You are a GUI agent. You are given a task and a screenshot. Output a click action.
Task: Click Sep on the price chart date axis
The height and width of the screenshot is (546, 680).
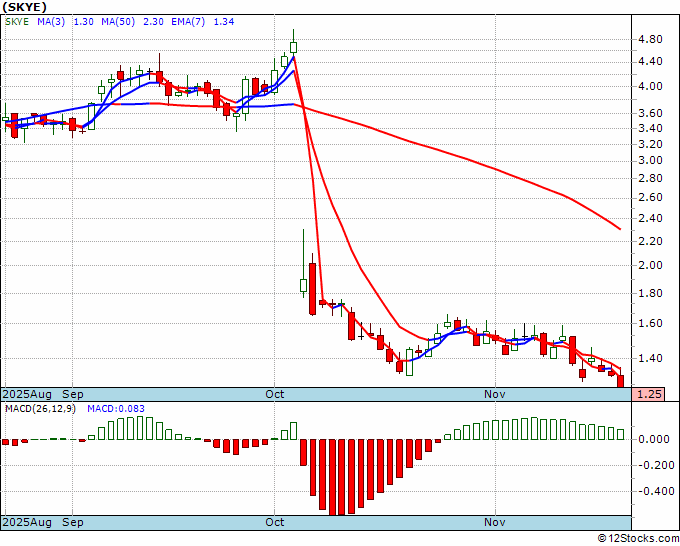click(x=72, y=394)
